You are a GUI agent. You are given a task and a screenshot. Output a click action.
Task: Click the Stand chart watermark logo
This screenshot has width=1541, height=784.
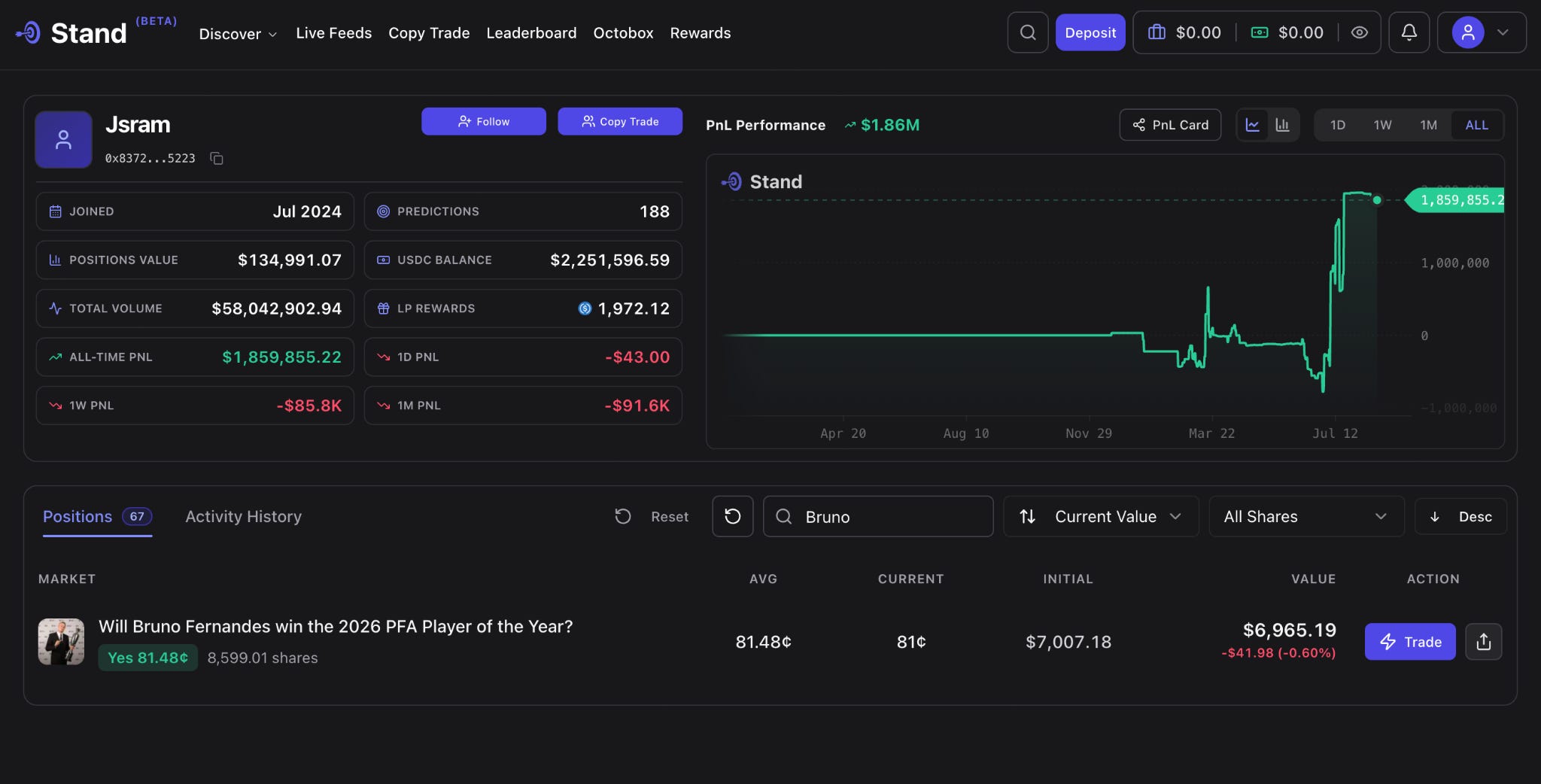761,181
